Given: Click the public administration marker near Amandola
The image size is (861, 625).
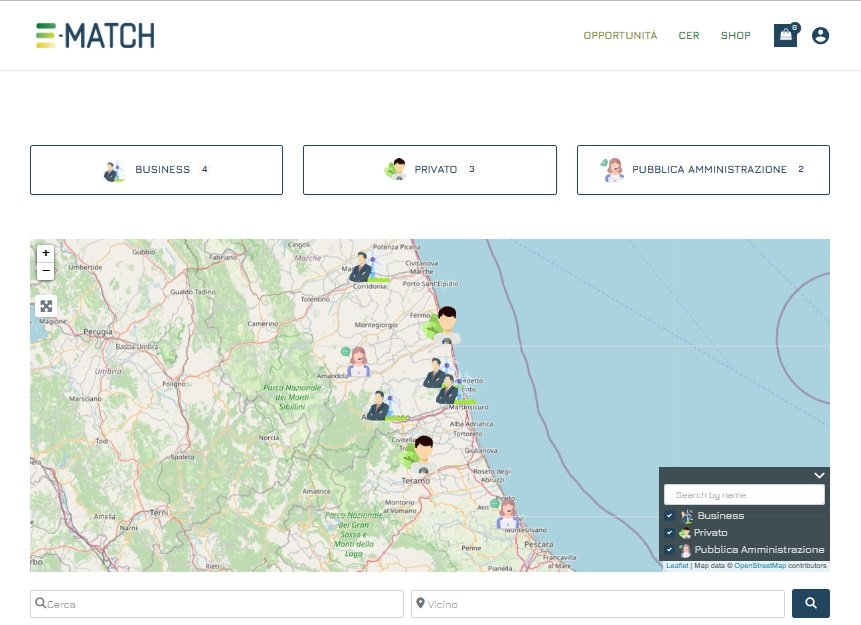Looking at the screenshot, I should pos(358,360).
